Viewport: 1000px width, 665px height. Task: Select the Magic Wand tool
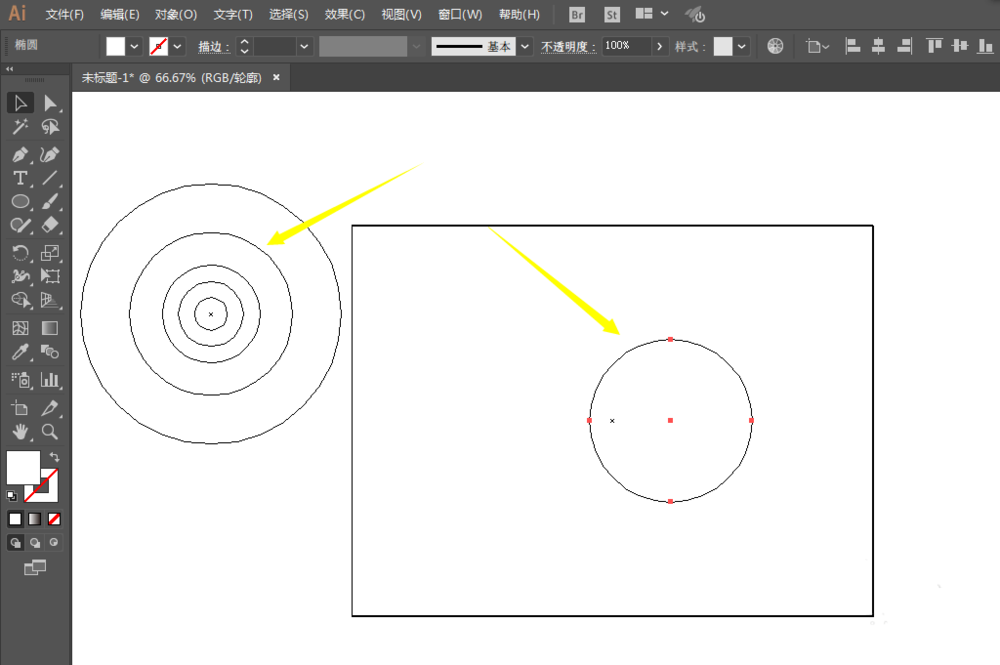pyautogui.click(x=20, y=127)
